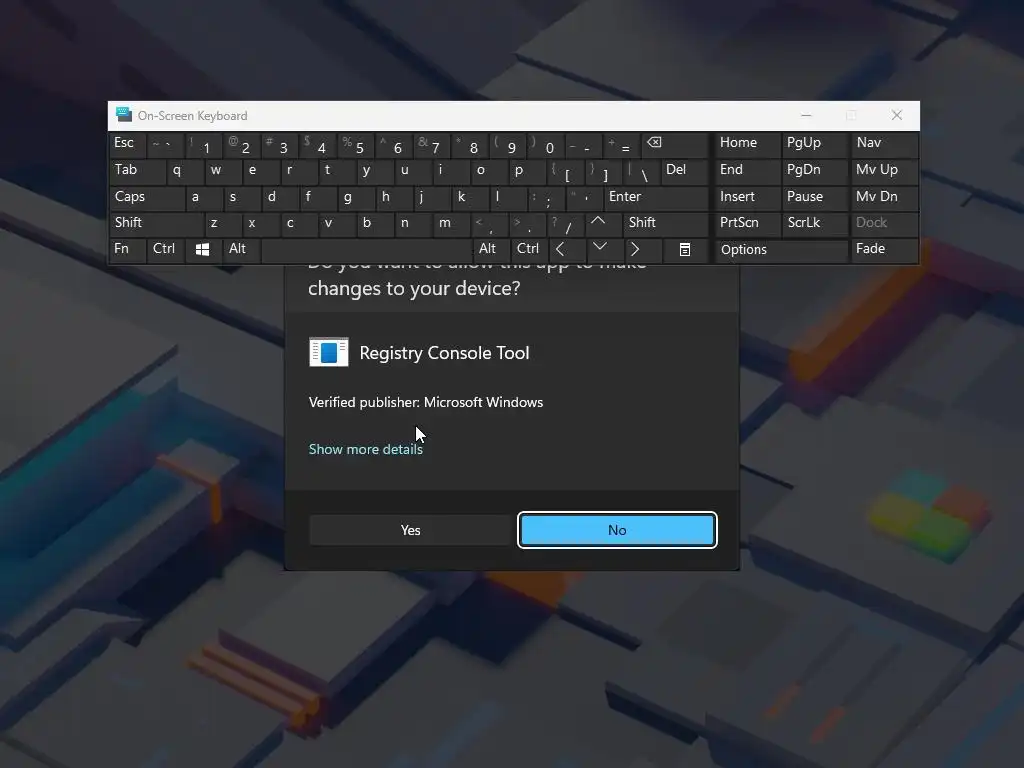Click the a key
Image resolution: width=1024 pixels, height=768 pixels.
(204, 197)
